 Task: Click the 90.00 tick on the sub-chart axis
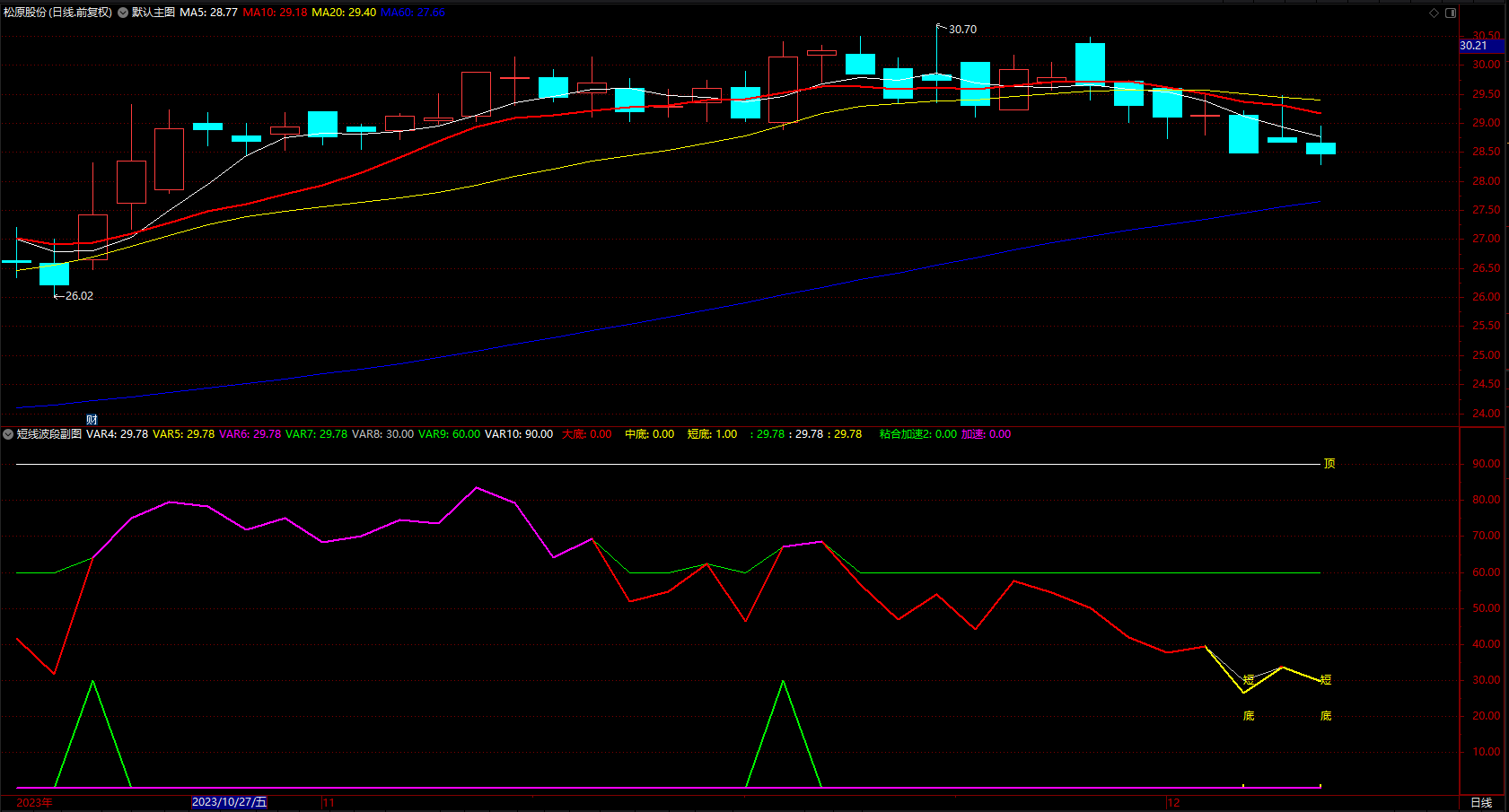pyautogui.click(x=1487, y=464)
